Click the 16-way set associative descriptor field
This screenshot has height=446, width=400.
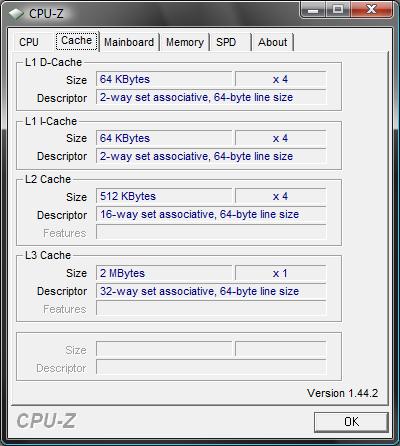(x=211, y=214)
